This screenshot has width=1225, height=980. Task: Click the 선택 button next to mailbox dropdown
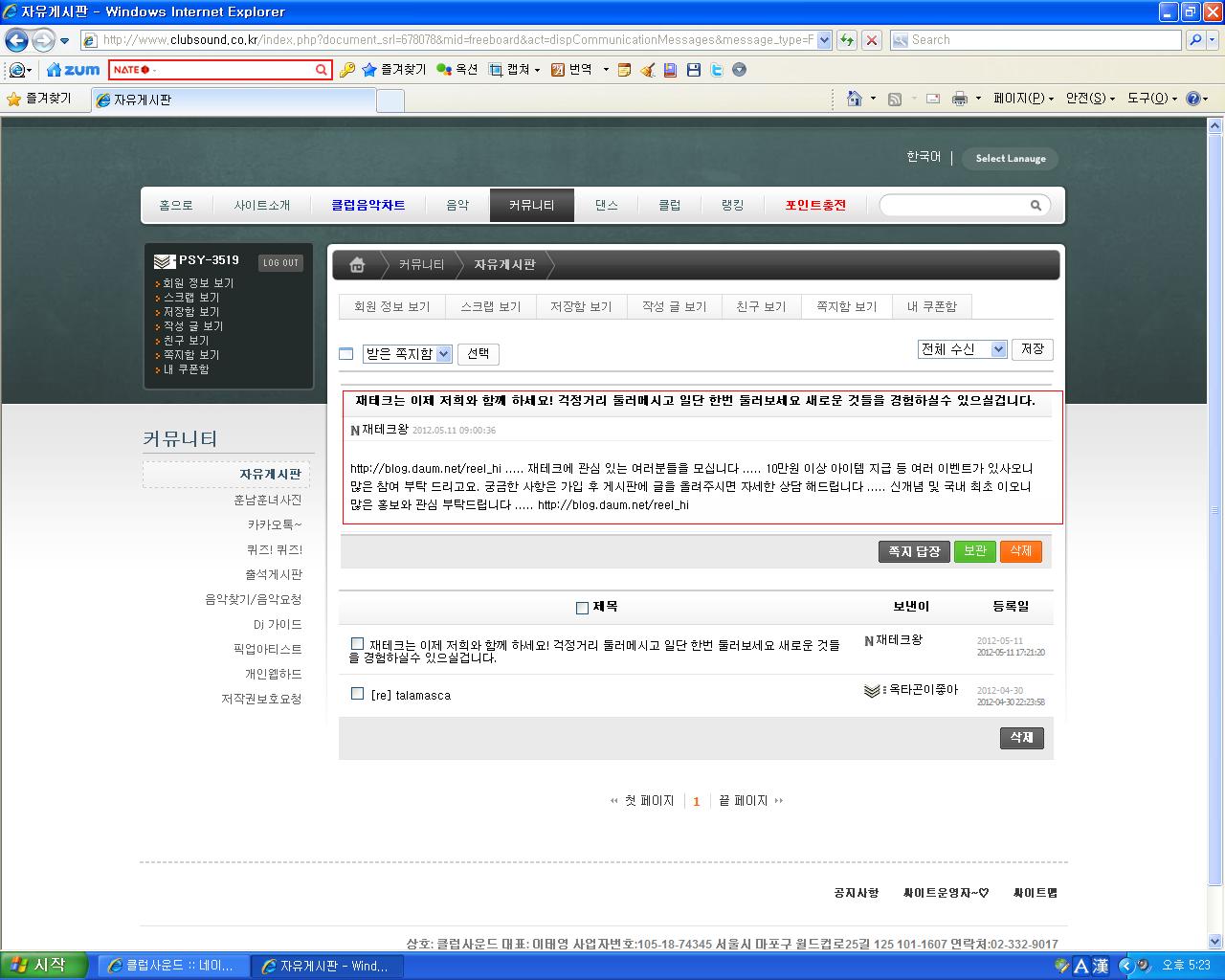tap(479, 354)
